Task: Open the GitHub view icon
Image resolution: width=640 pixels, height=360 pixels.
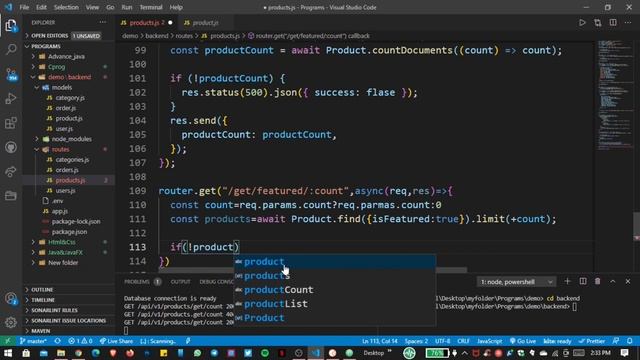Action: pos(11,147)
